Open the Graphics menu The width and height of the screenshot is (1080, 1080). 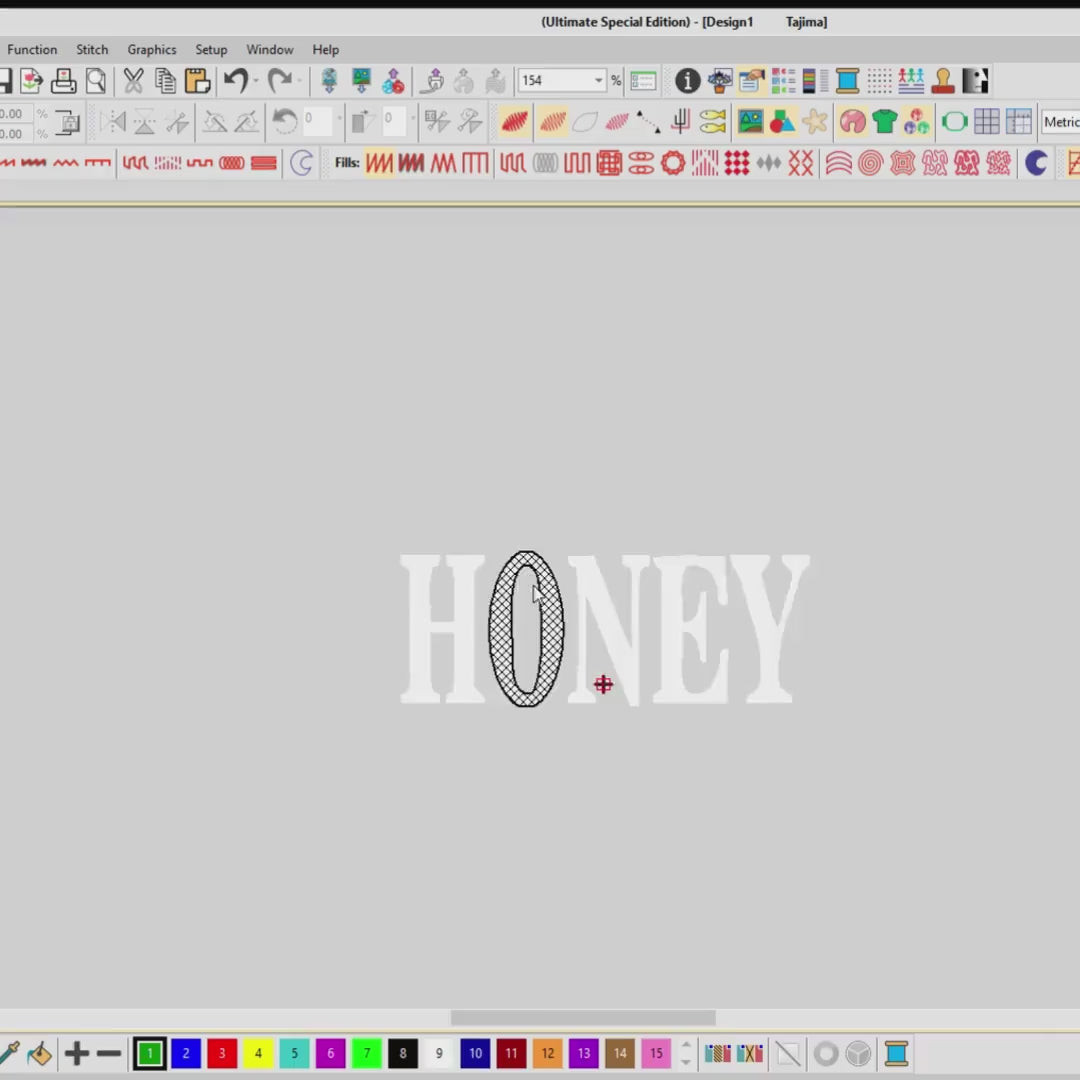click(152, 49)
